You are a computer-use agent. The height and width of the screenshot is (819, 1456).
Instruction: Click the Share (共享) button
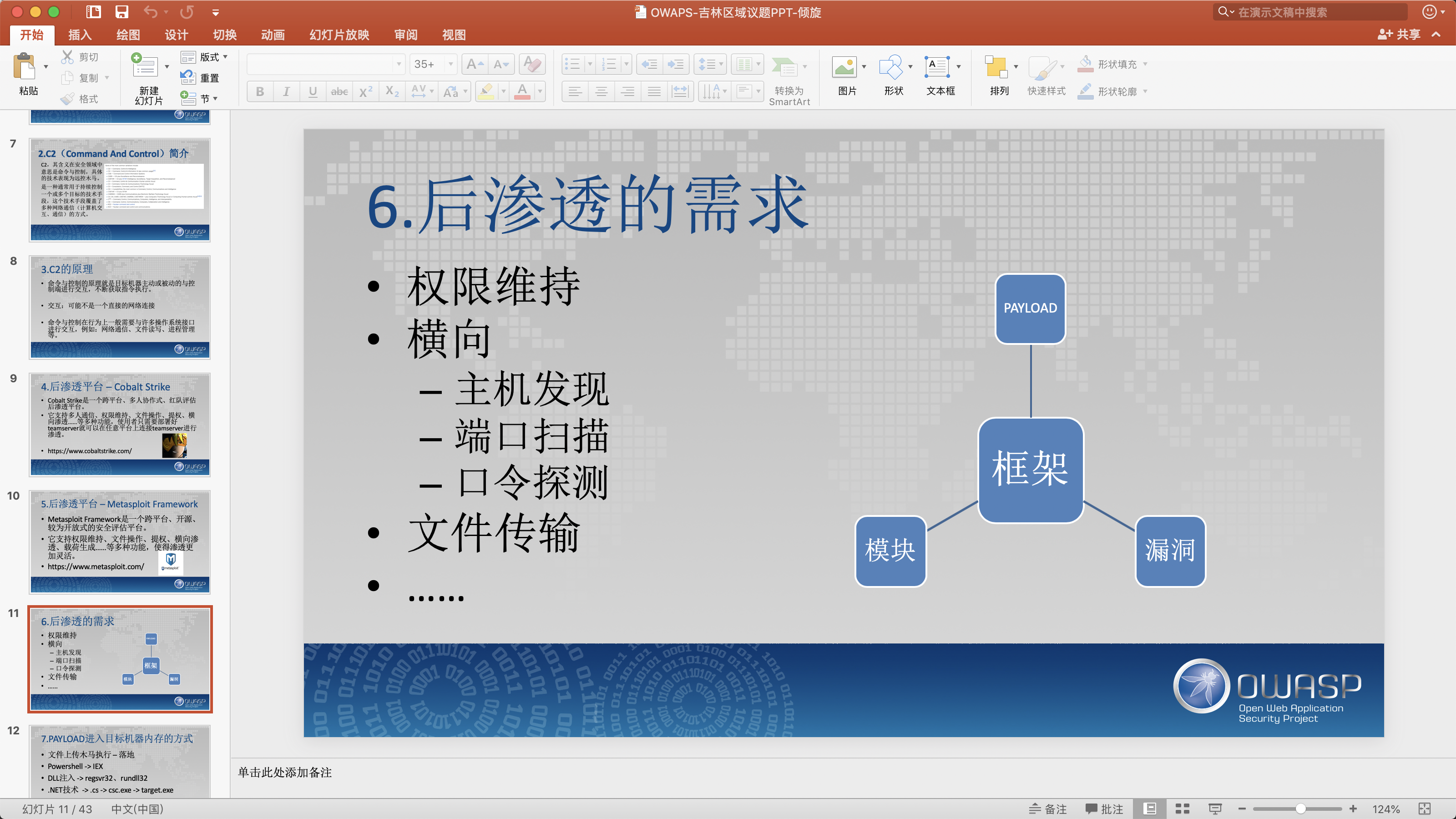pyautogui.click(x=1398, y=35)
